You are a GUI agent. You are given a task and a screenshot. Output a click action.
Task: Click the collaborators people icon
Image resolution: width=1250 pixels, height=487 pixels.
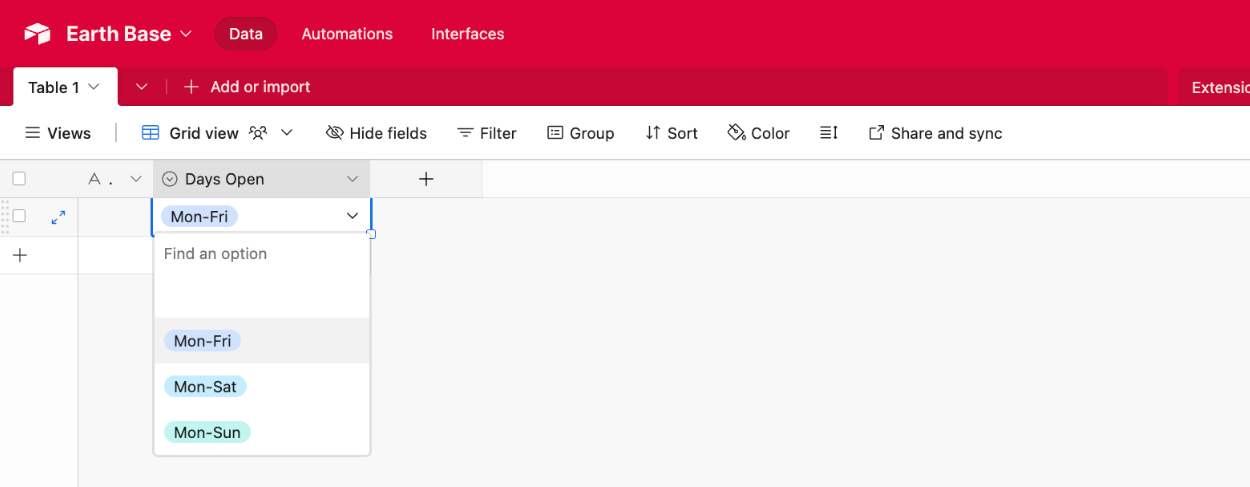pyautogui.click(x=258, y=133)
